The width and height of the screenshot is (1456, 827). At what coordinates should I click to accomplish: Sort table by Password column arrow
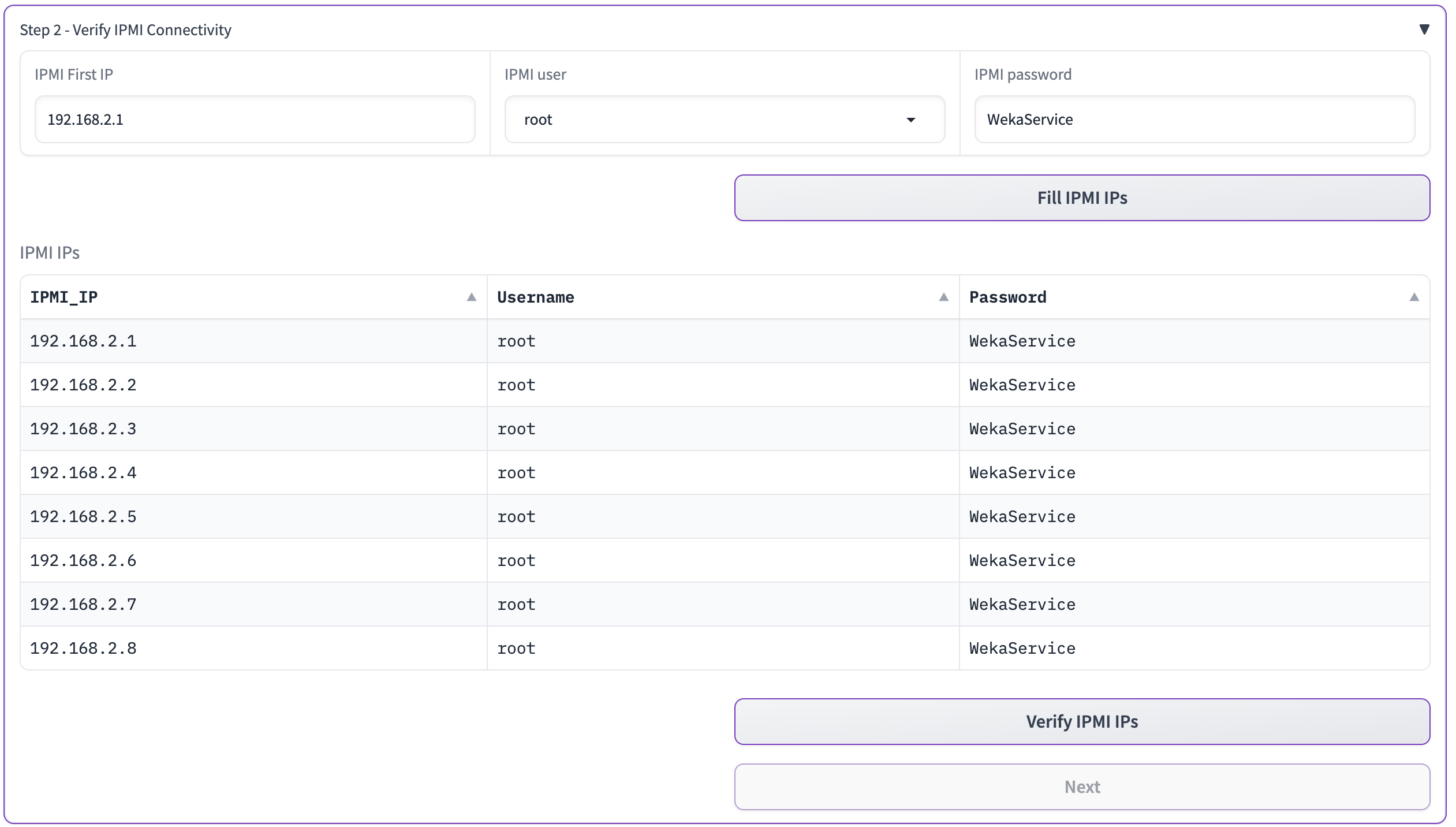[x=1414, y=297]
